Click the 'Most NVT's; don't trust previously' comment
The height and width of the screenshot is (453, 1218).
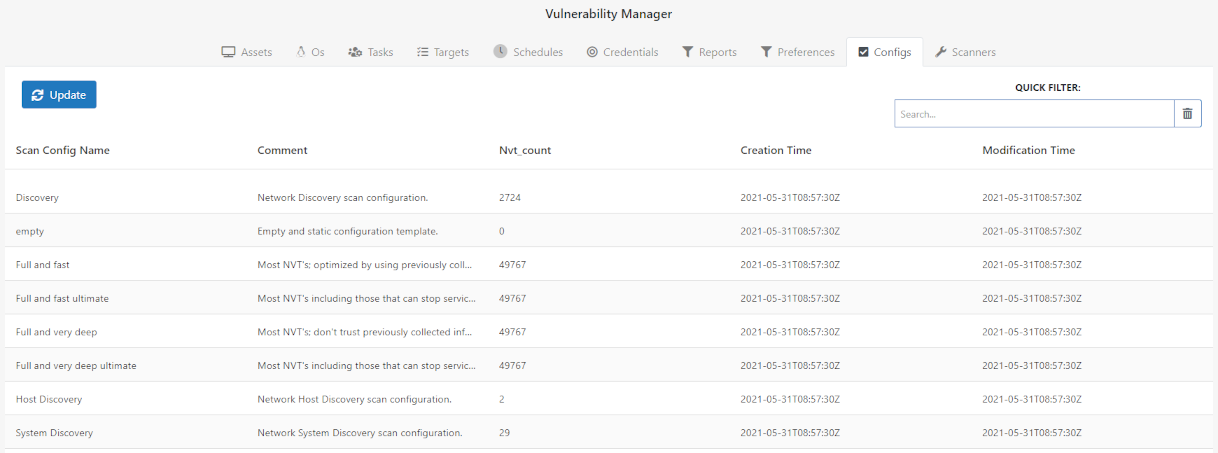(364, 332)
